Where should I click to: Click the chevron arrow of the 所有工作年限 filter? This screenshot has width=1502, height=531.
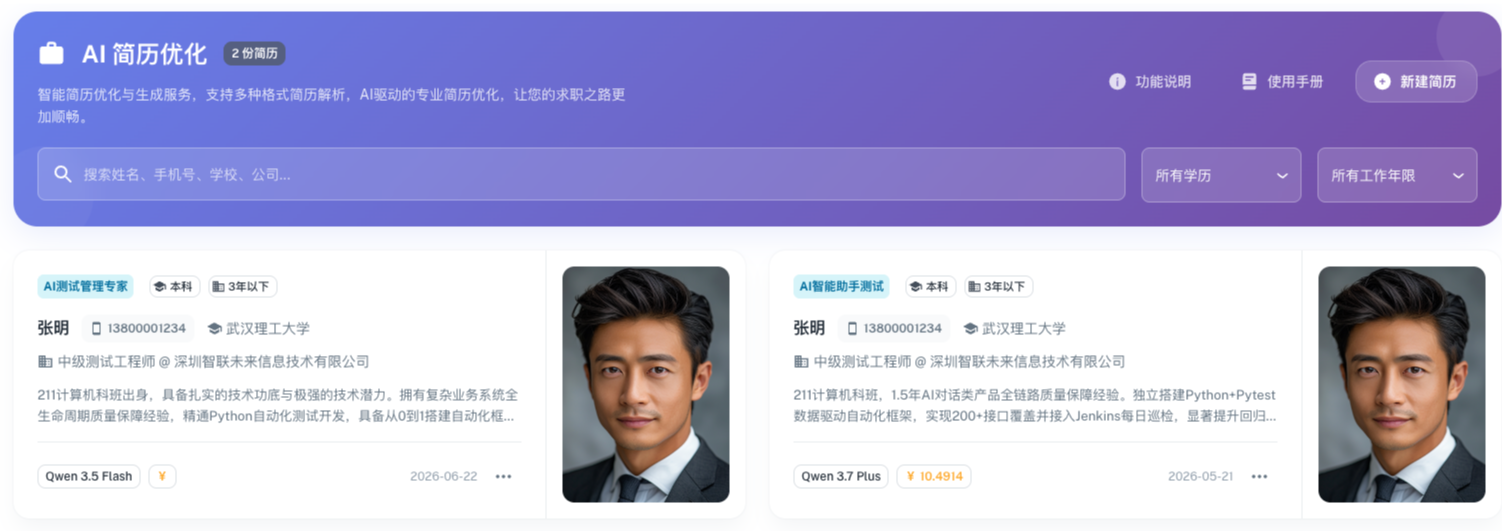(x=1458, y=175)
